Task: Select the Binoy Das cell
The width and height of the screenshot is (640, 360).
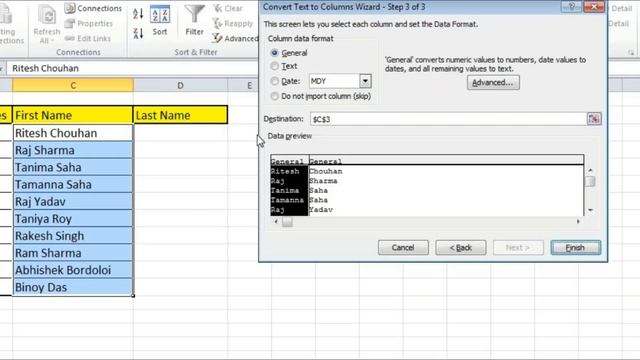Action: click(x=73, y=287)
